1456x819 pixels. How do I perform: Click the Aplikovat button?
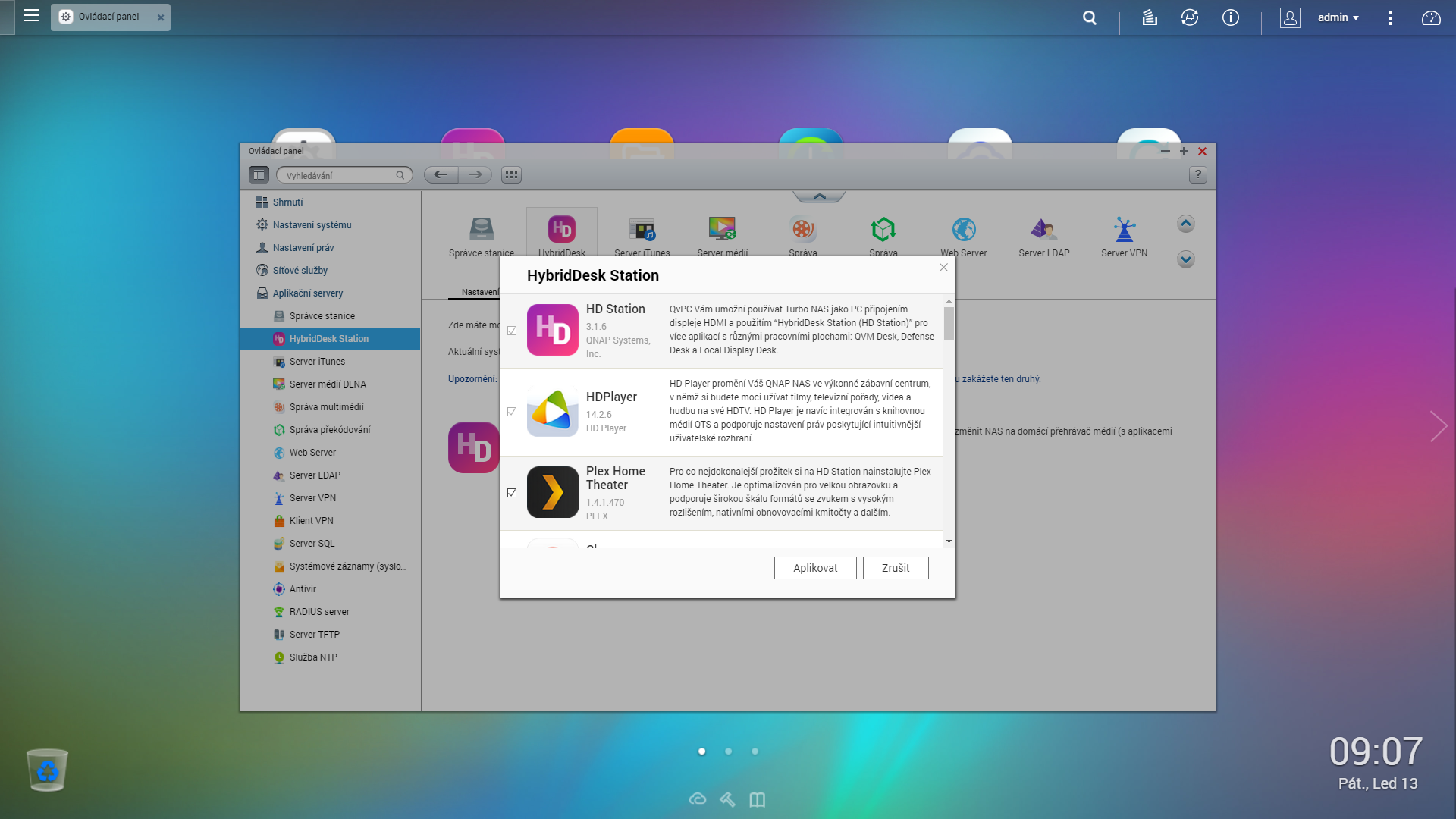pos(815,568)
